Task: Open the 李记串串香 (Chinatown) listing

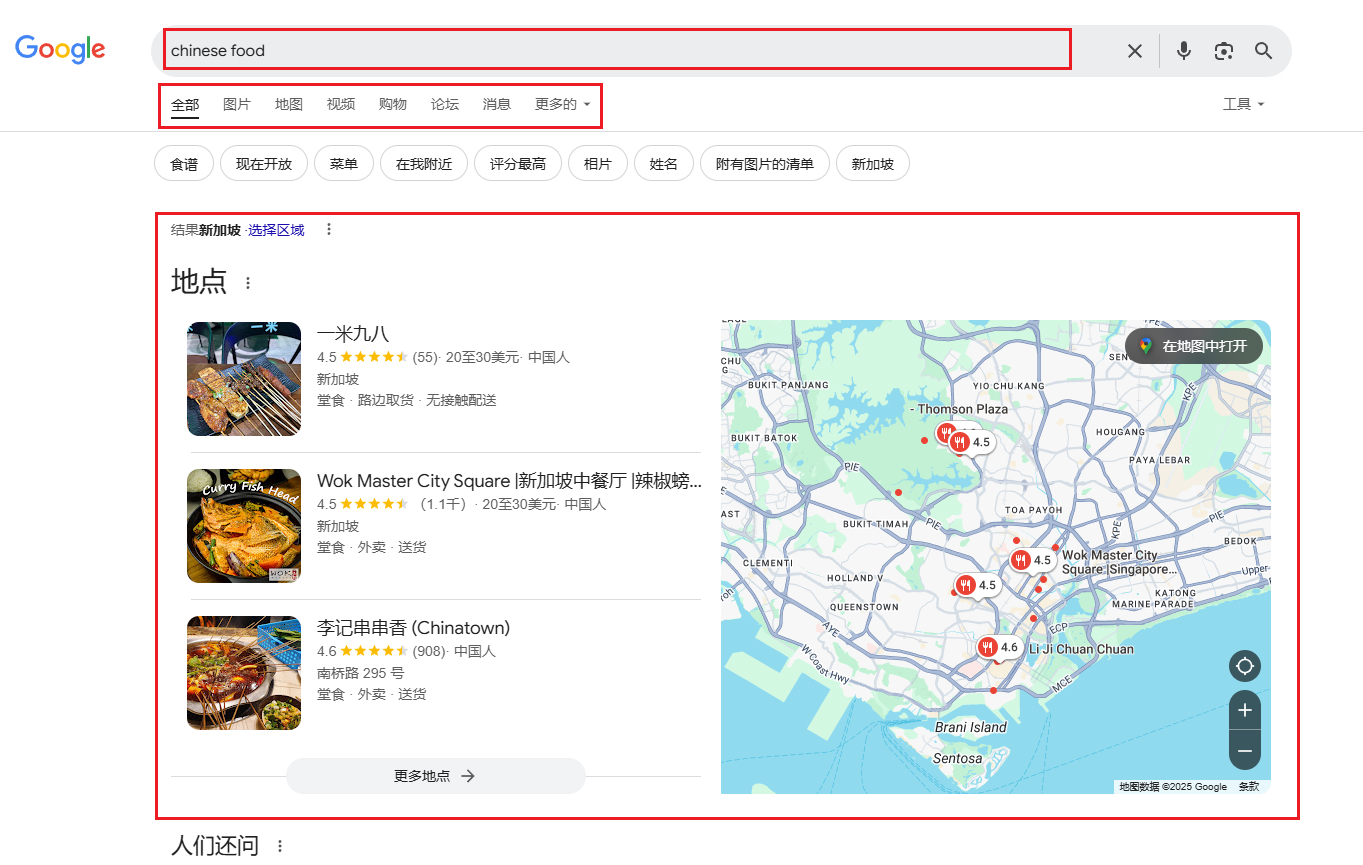Action: click(x=413, y=628)
